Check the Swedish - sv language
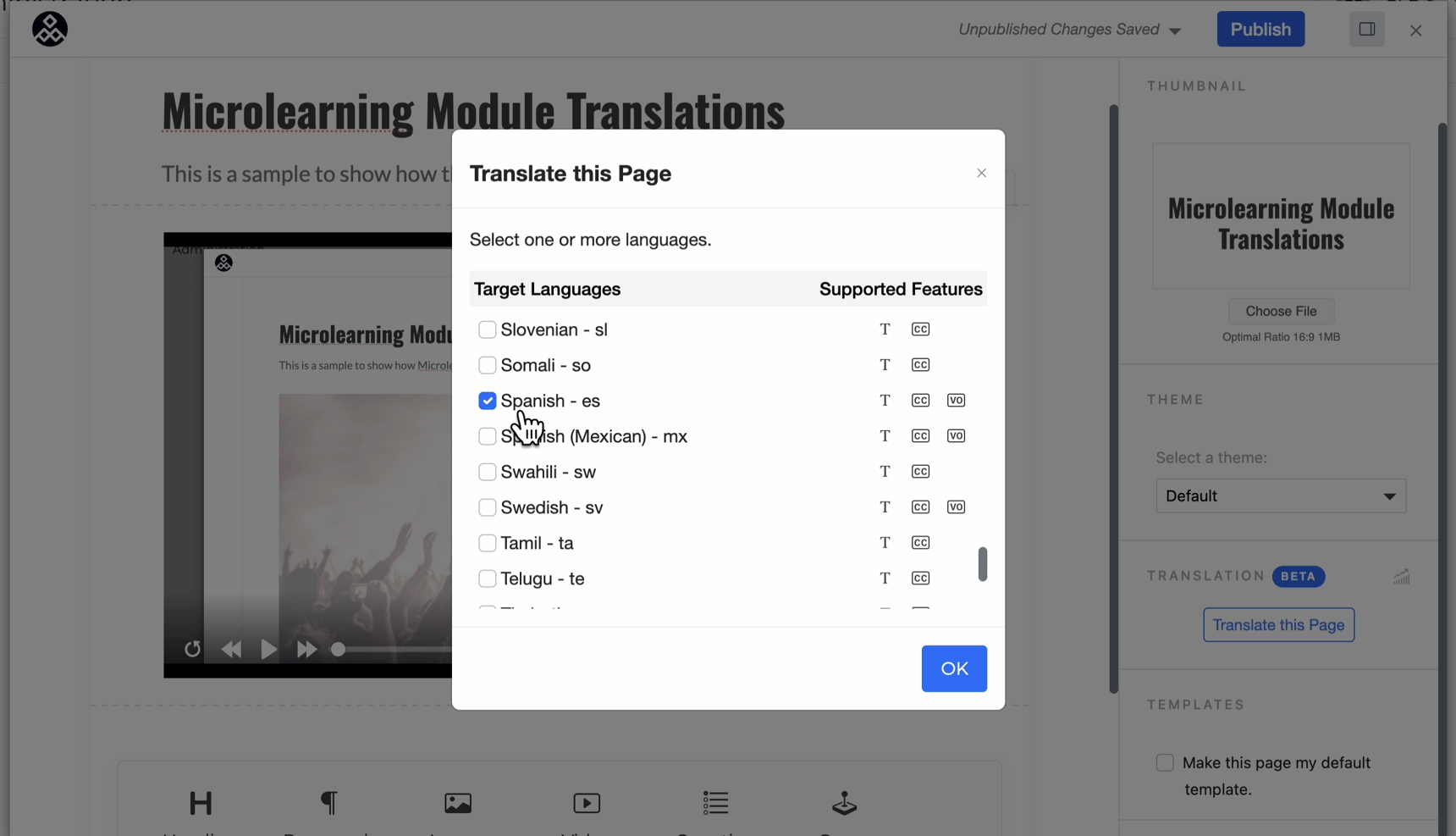 tap(488, 507)
